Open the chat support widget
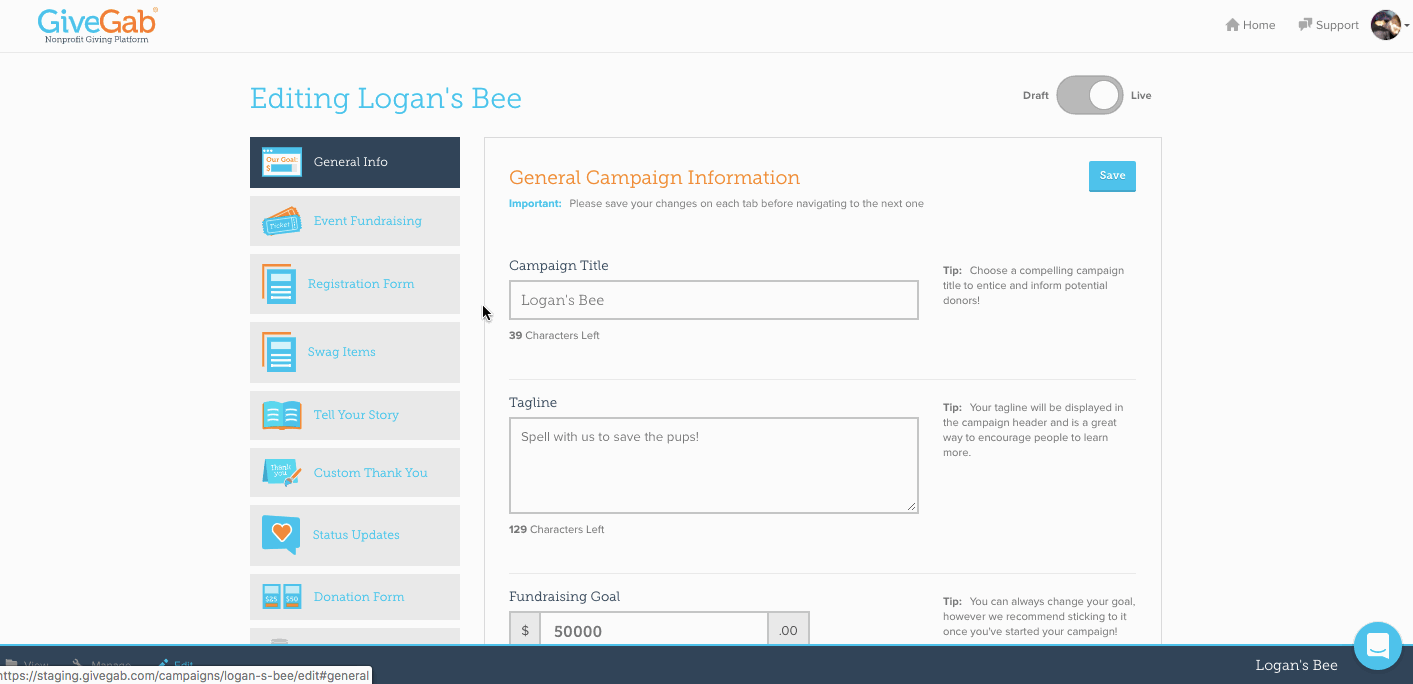The width and height of the screenshot is (1413, 684). pyautogui.click(x=1378, y=646)
